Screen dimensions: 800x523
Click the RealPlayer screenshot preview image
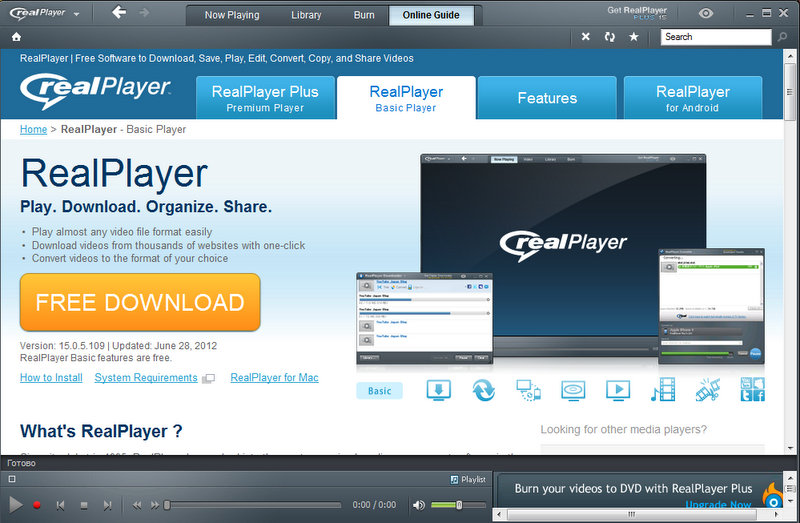561,259
